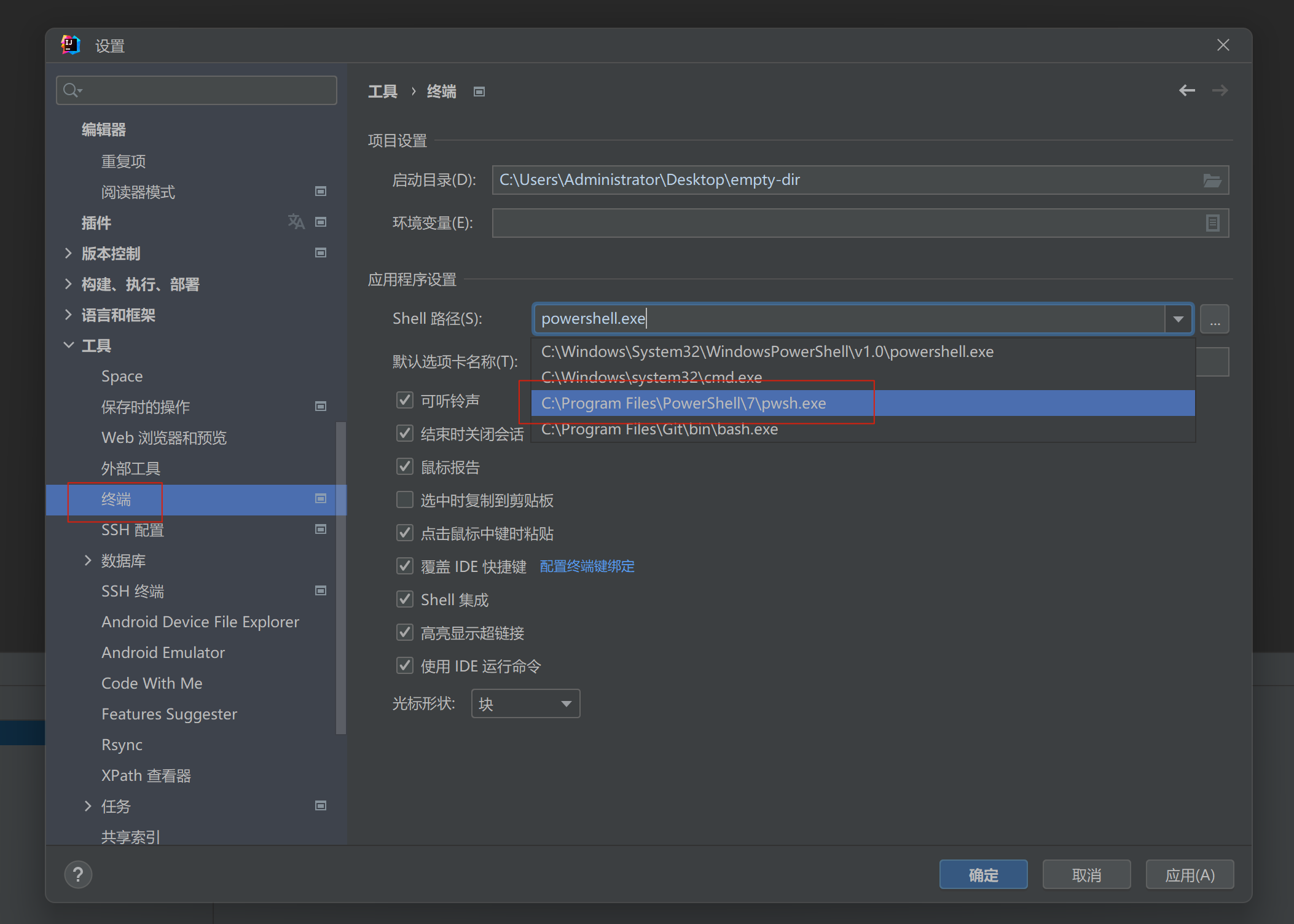
Task: Select Rsync settings page
Action: (x=122, y=745)
